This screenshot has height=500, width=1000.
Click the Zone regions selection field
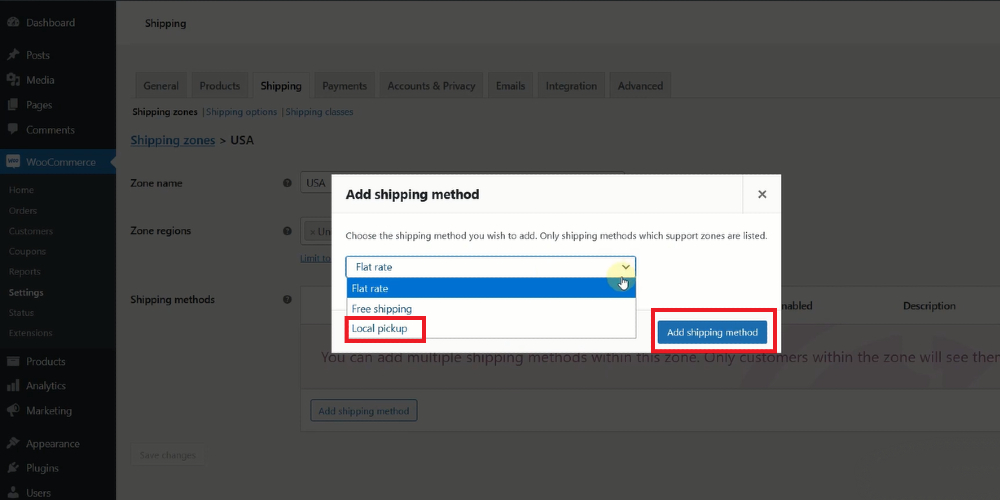tap(462, 231)
